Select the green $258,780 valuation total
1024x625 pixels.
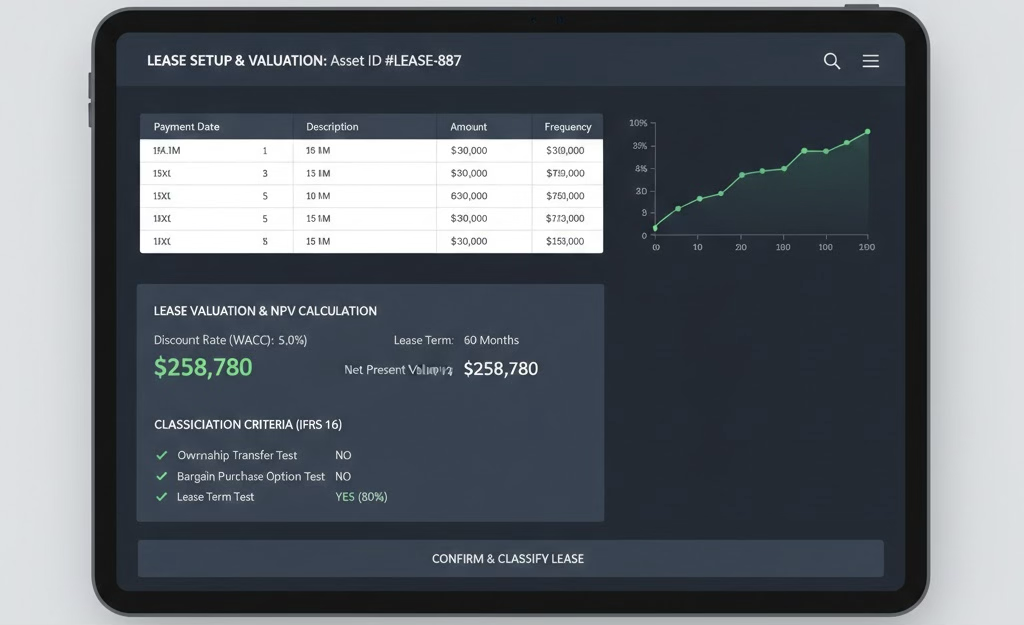[x=203, y=368]
